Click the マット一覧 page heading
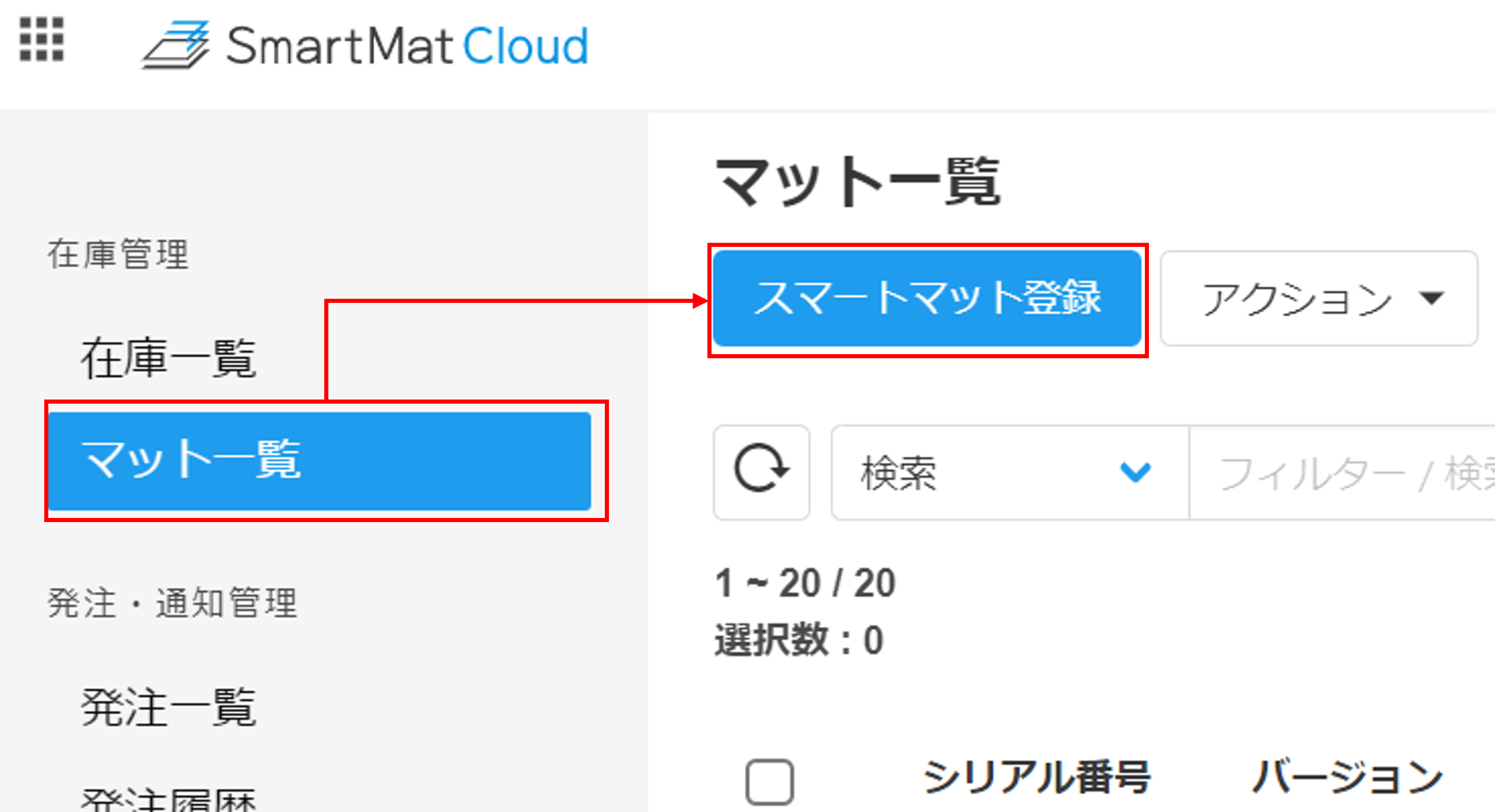The width and height of the screenshot is (1495, 812). tap(858, 181)
